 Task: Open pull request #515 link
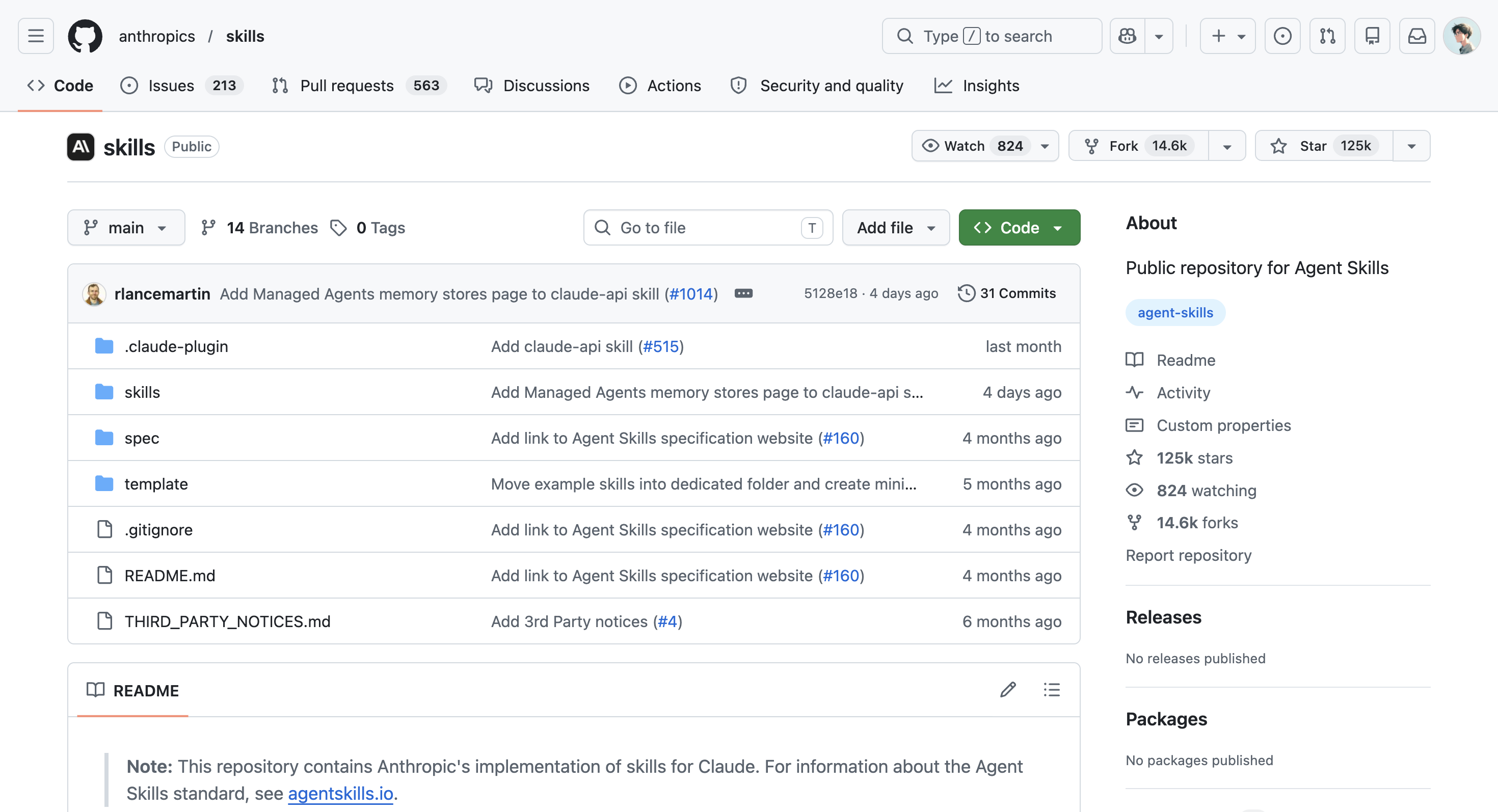coord(661,346)
